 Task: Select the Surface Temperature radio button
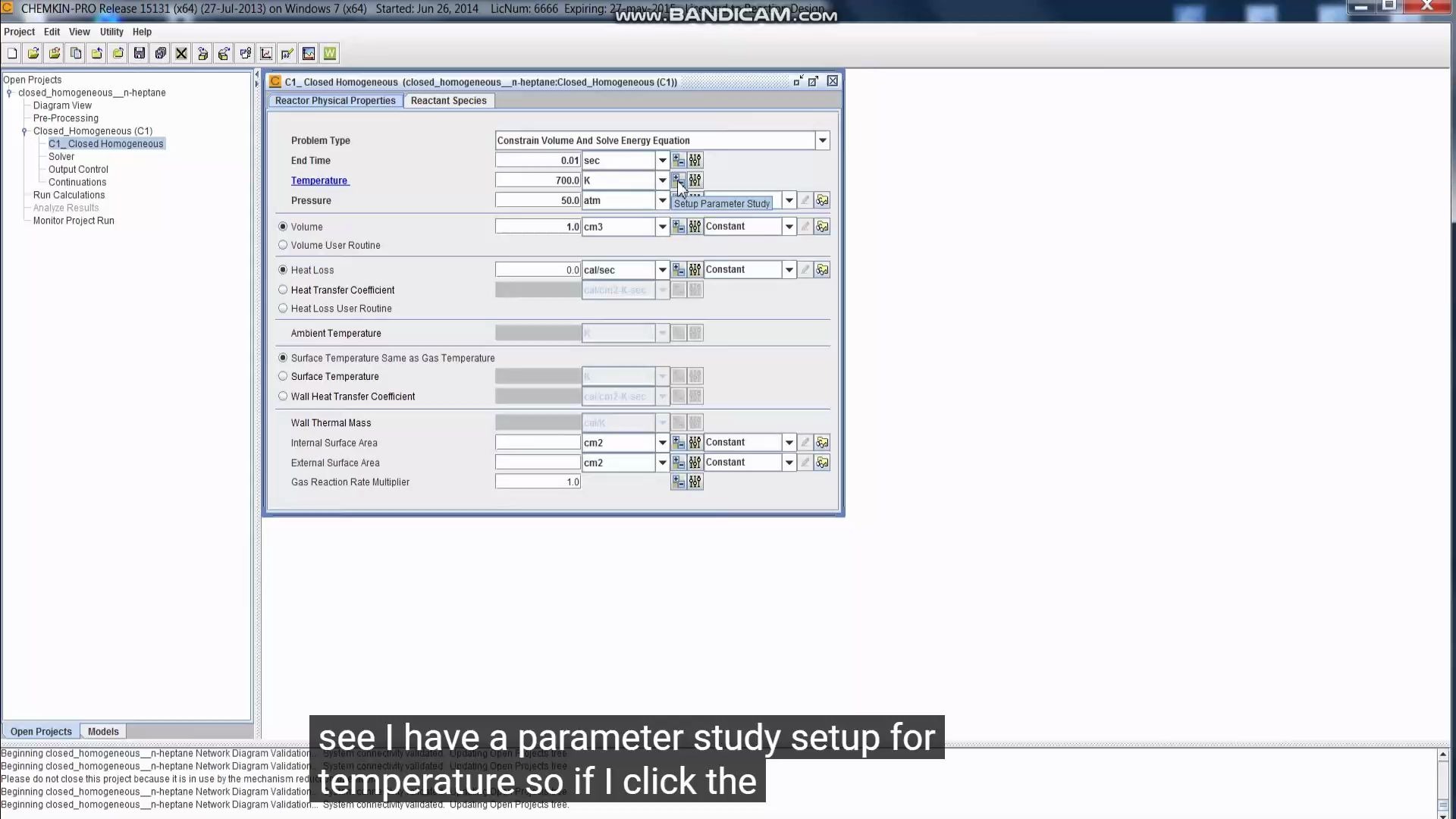[x=283, y=376]
